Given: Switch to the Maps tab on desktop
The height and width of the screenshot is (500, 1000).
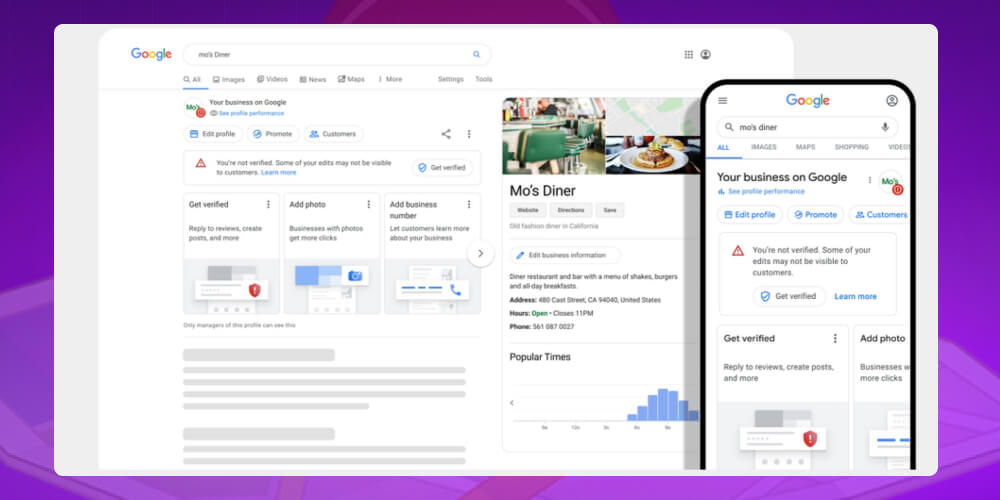Looking at the screenshot, I should tap(351, 79).
